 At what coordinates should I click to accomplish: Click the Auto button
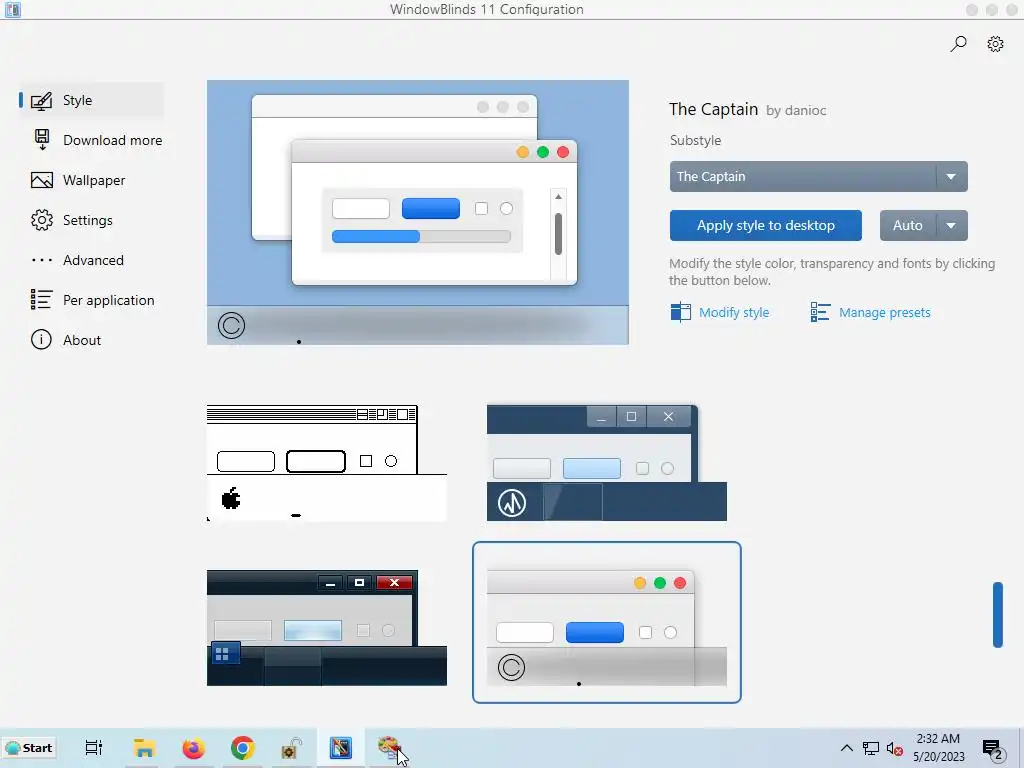point(908,225)
